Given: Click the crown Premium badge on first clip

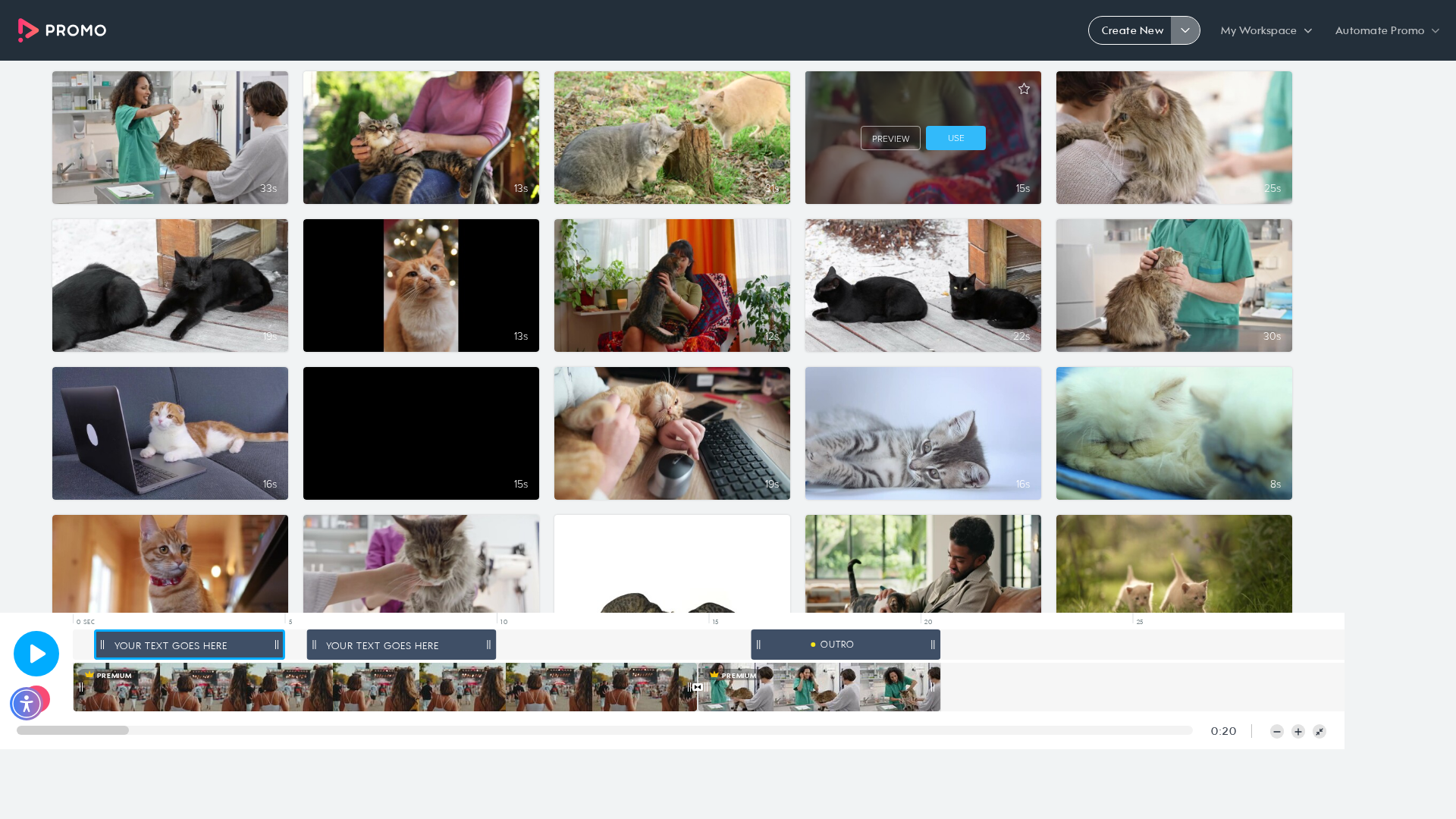Looking at the screenshot, I should pos(109,675).
